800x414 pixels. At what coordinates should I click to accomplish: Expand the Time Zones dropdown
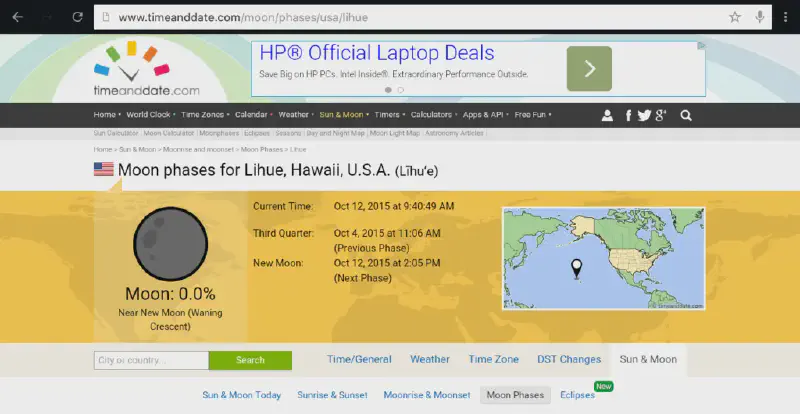(x=204, y=115)
